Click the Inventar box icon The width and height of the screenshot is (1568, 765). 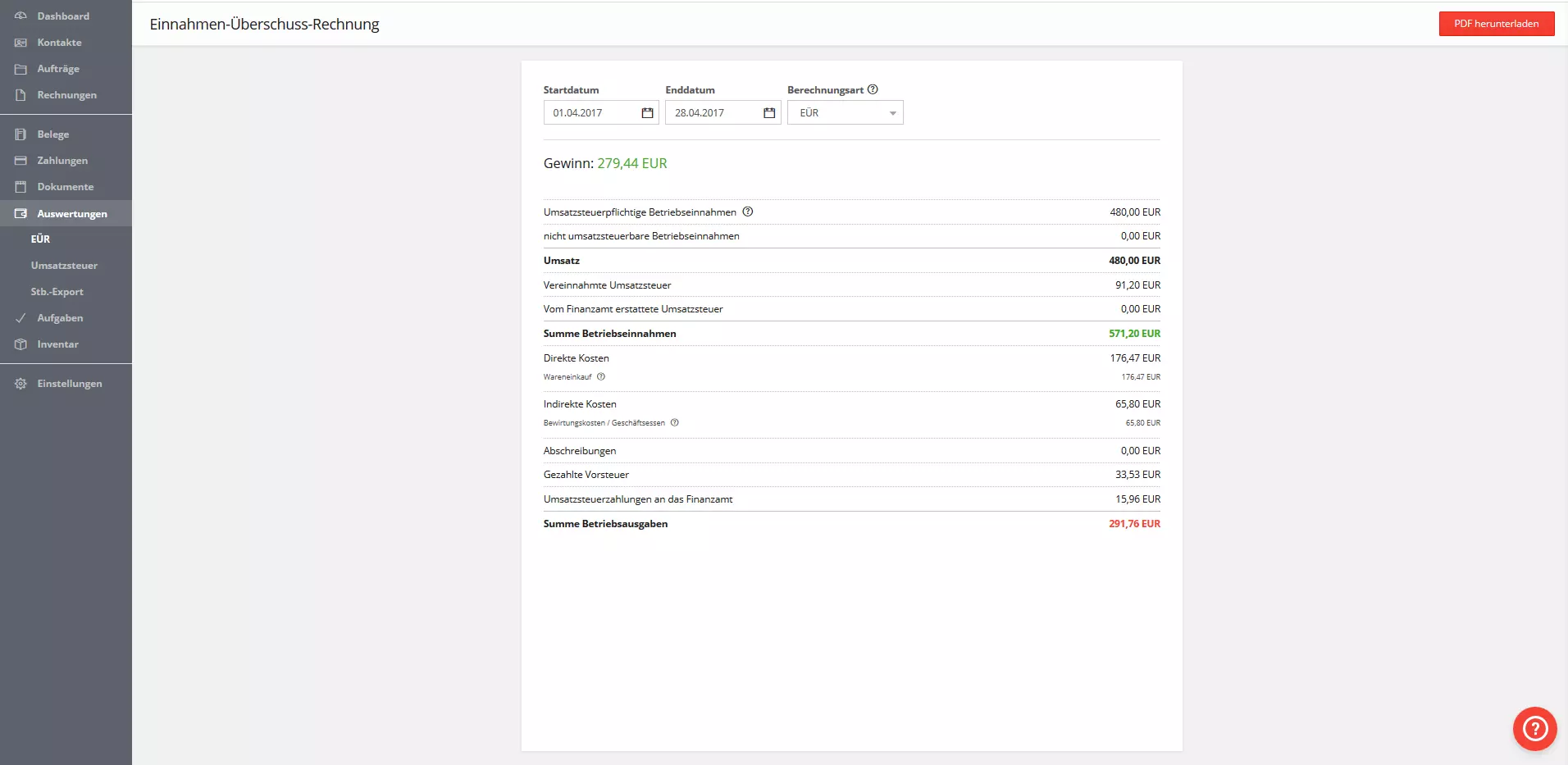(x=21, y=344)
